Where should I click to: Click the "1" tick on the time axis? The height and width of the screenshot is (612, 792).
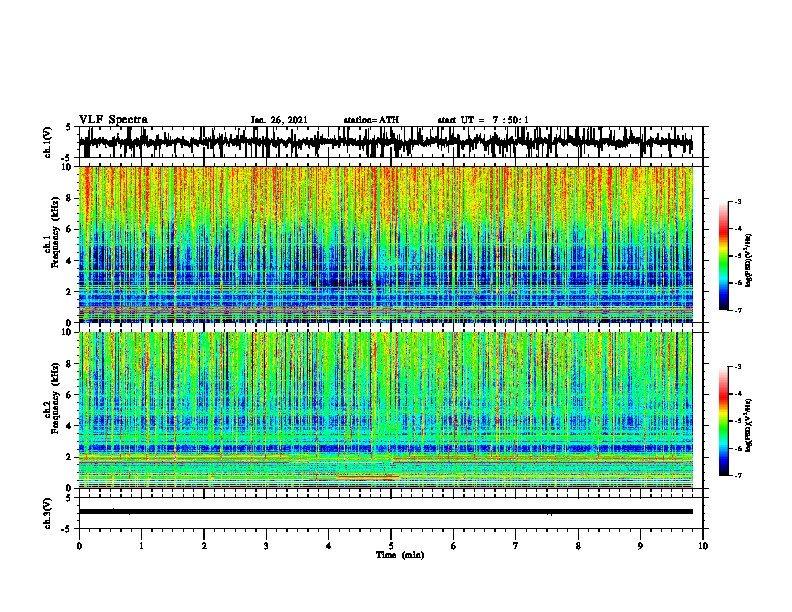(x=141, y=546)
